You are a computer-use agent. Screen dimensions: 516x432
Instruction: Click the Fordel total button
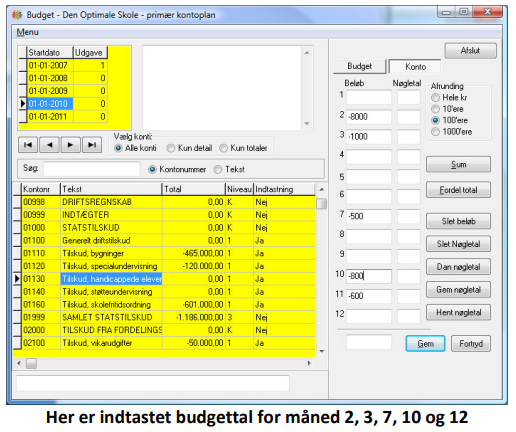pyautogui.click(x=458, y=190)
